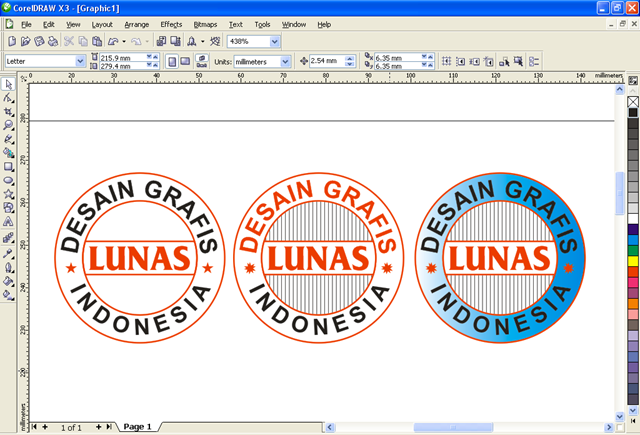This screenshot has height=435, width=640.
Task: Click the Import icon in toolbar
Action: coord(160,42)
